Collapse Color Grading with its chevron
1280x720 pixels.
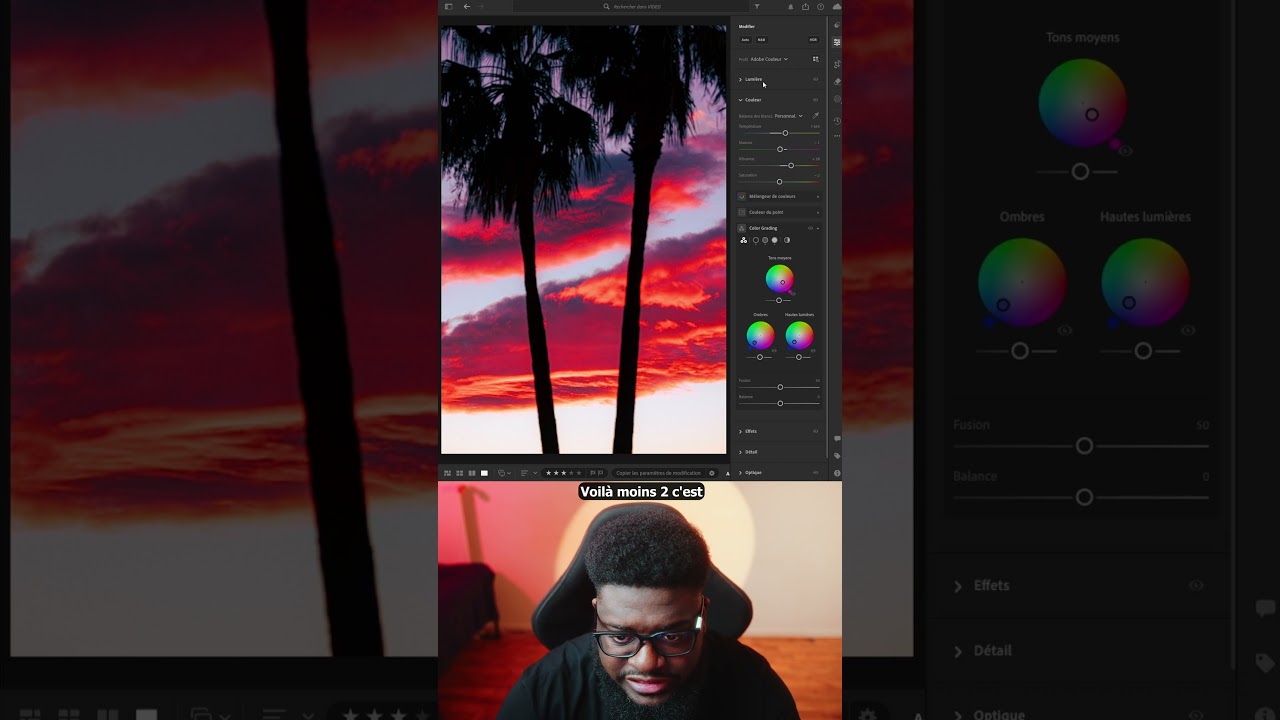pyautogui.click(x=818, y=228)
